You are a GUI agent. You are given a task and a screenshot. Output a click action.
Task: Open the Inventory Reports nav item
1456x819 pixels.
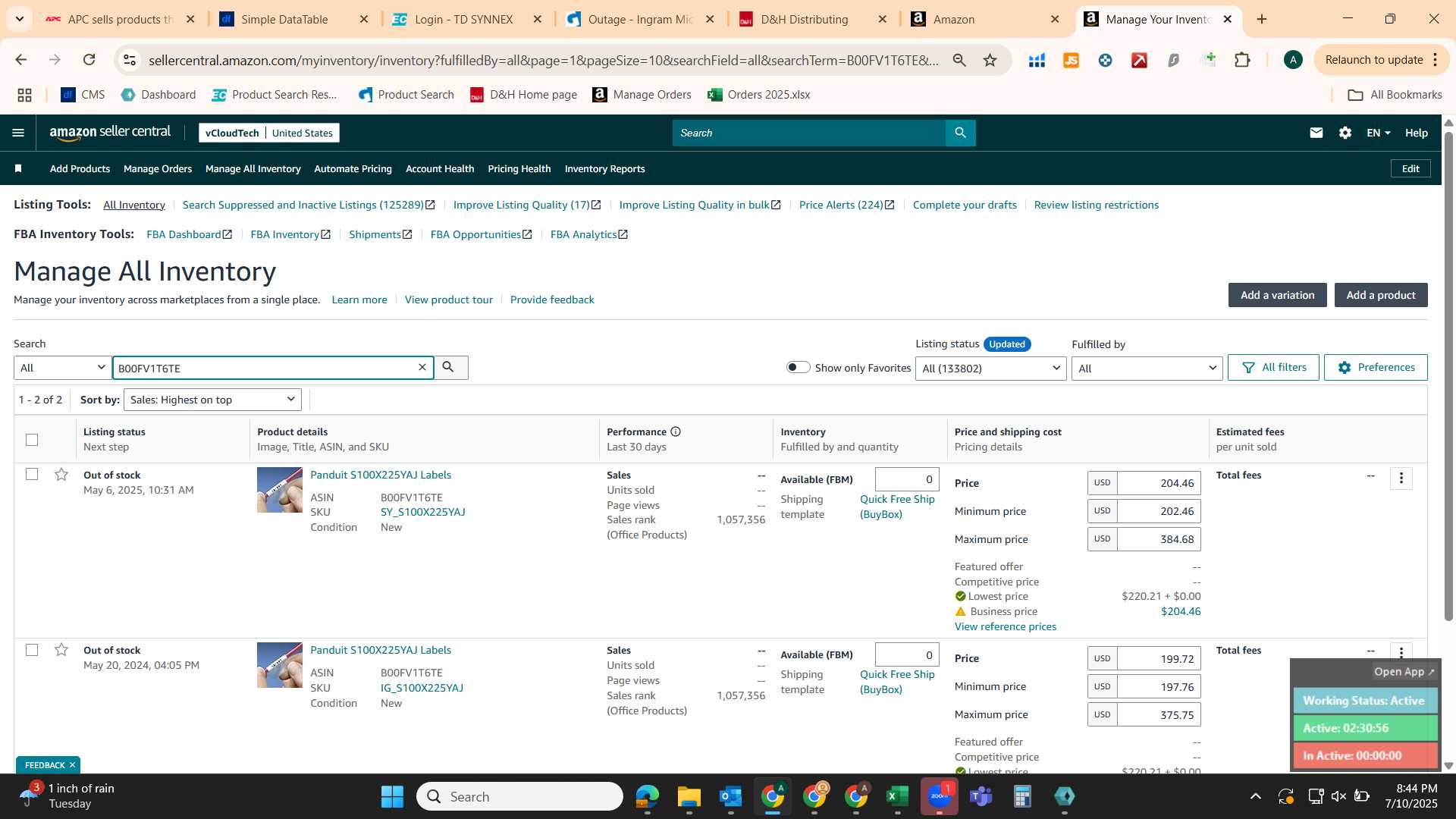(x=604, y=168)
